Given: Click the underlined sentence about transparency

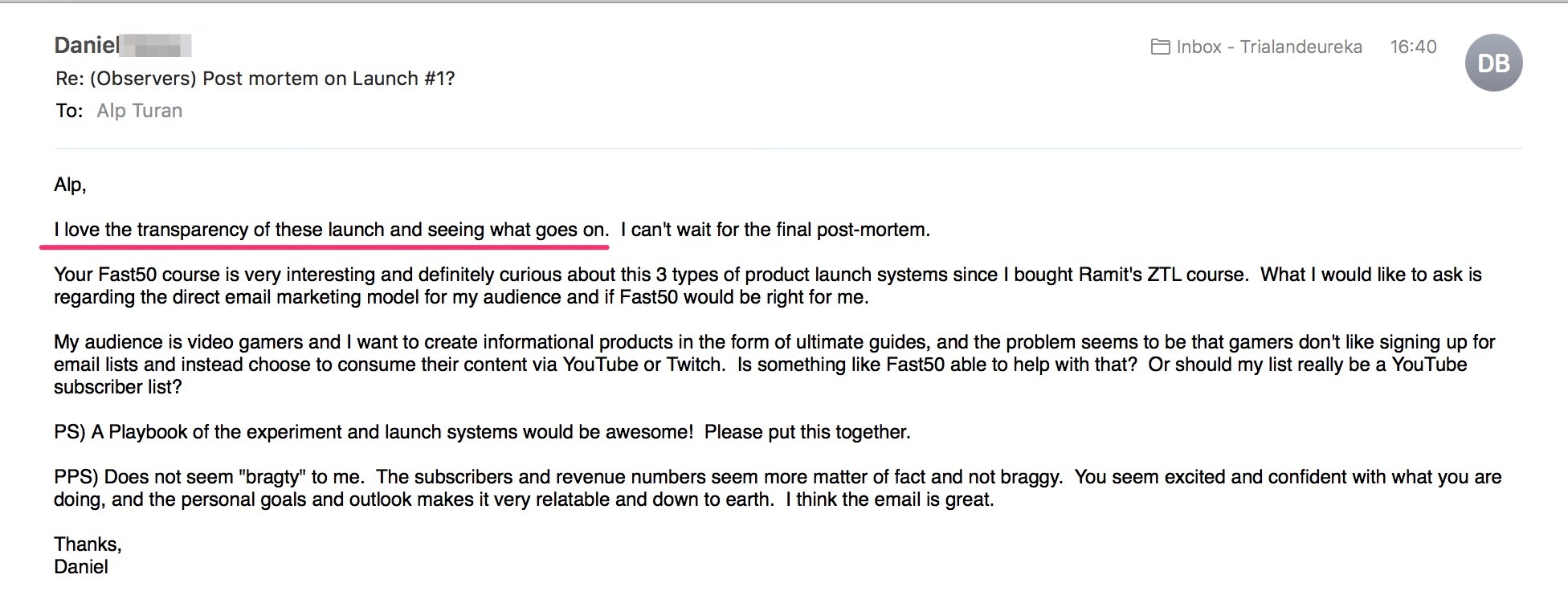Looking at the screenshot, I should (x=331, y=230).
